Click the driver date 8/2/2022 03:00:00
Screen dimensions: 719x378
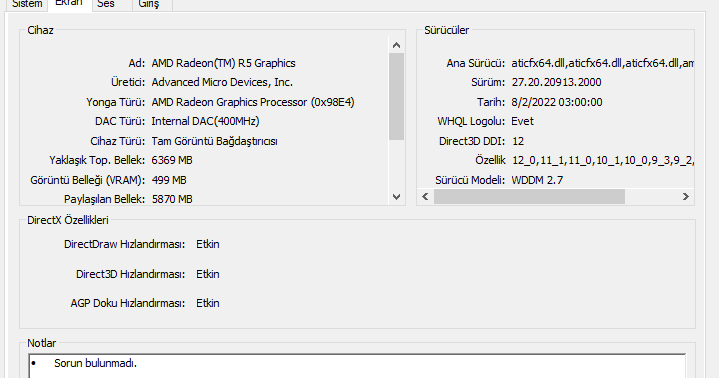point(557,102)
